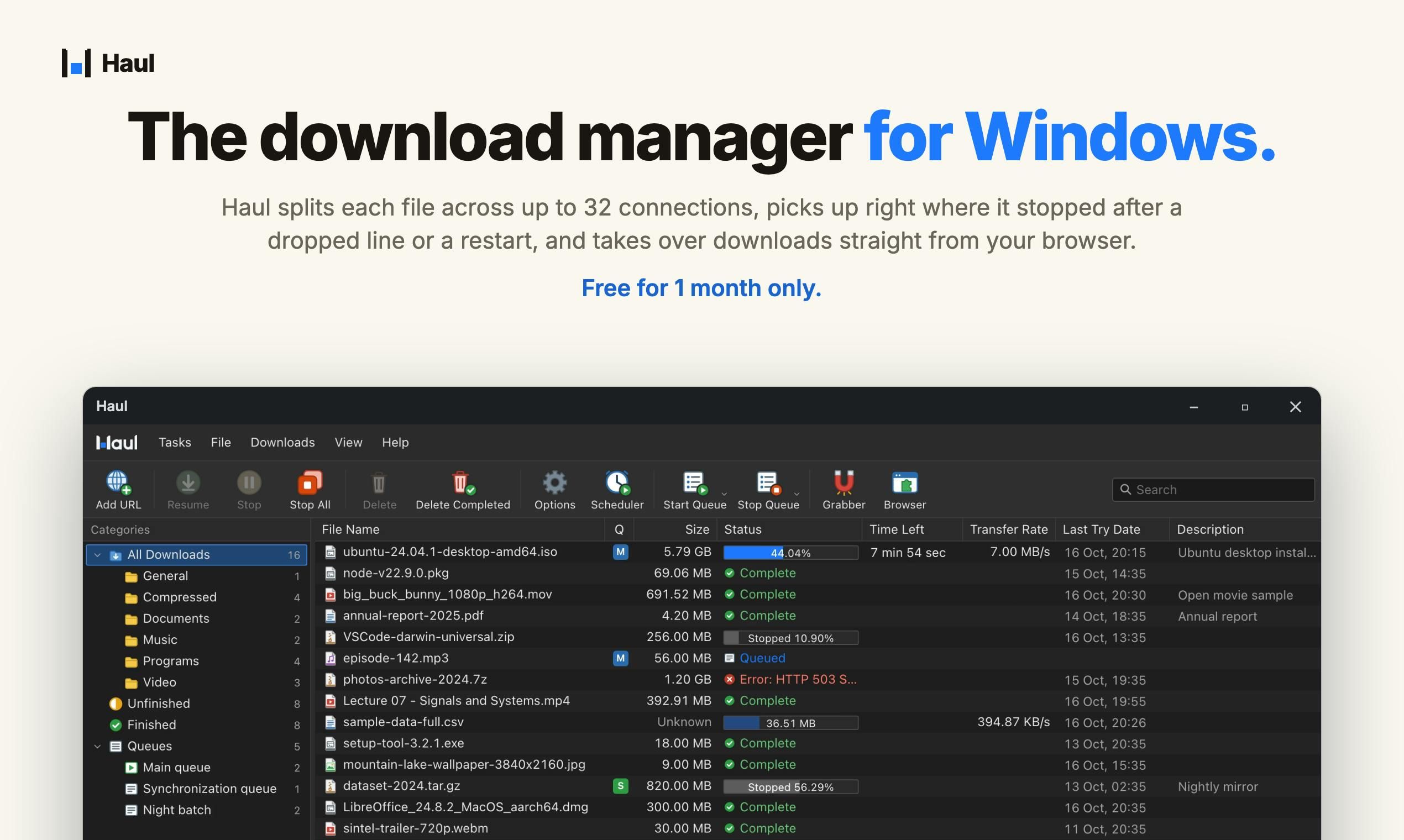Select the Unfinished category

[196, 704]
